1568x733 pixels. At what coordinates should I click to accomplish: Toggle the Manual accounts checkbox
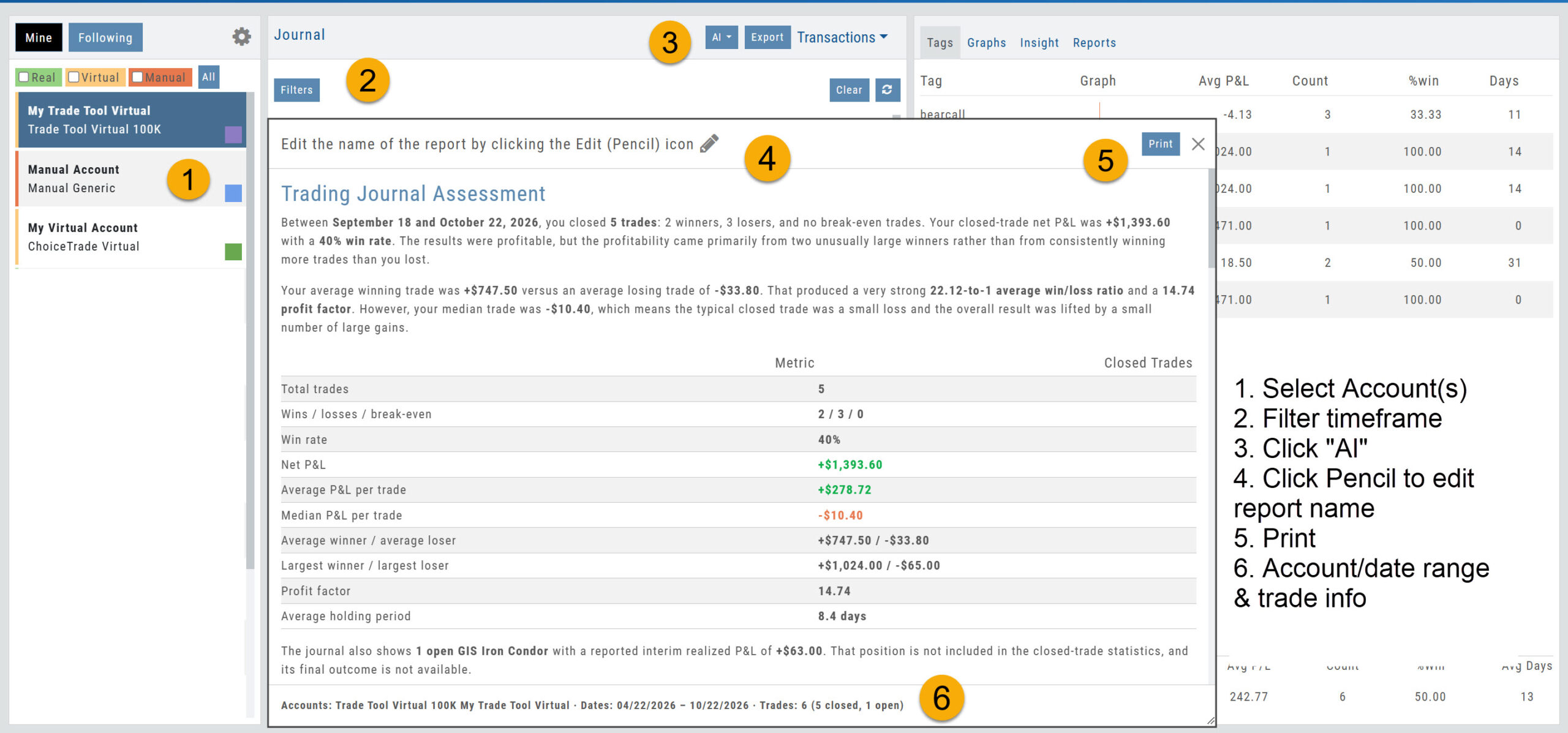tap(137, 77)
